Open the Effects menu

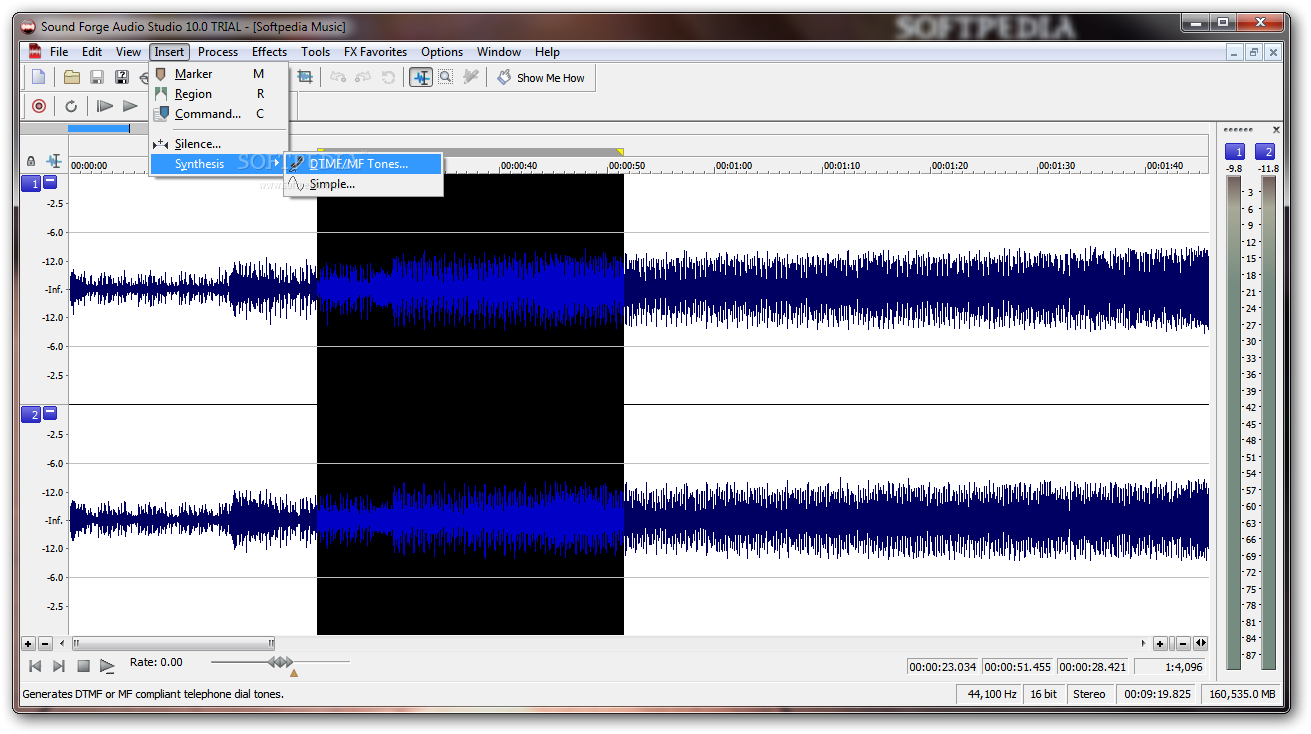click(x=269, y=52)
